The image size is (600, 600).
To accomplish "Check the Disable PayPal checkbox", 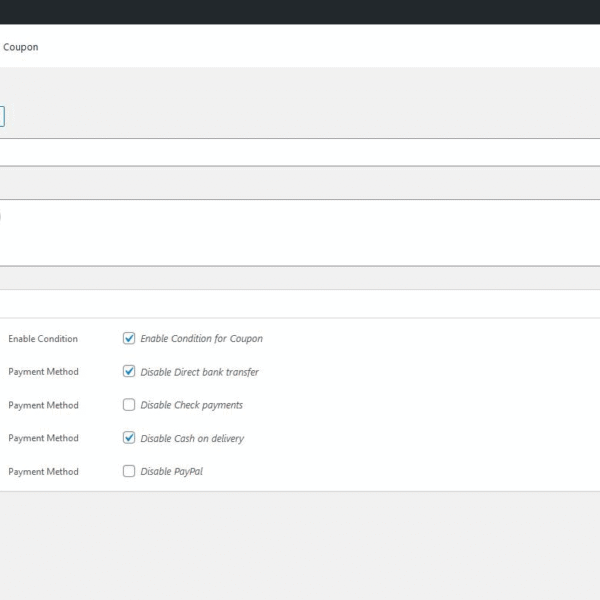I will pos(129,471).
